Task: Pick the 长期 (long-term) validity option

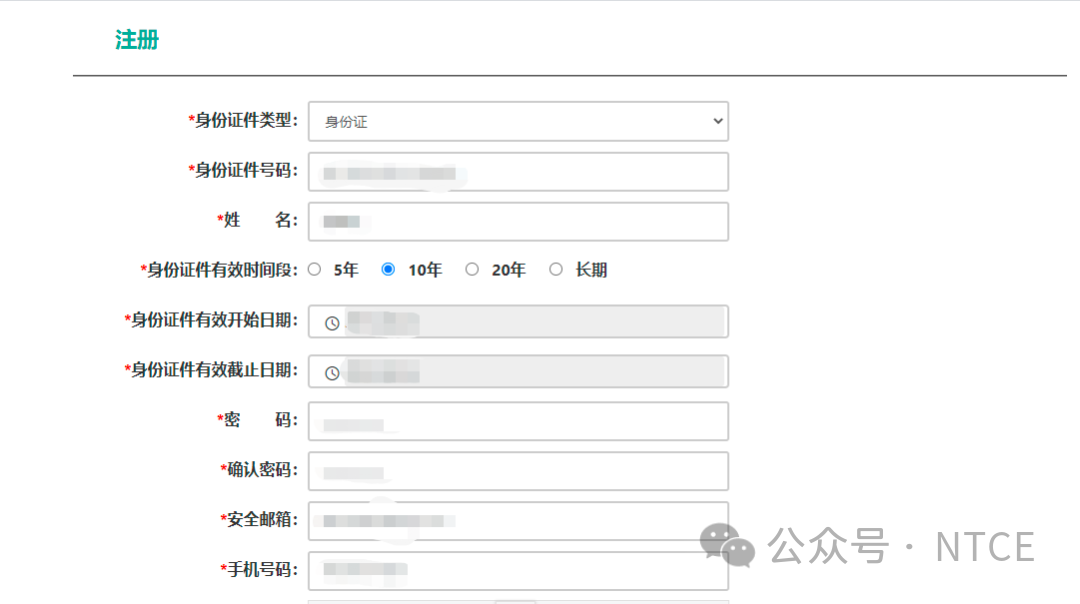Action: click(x=556, y=269)
